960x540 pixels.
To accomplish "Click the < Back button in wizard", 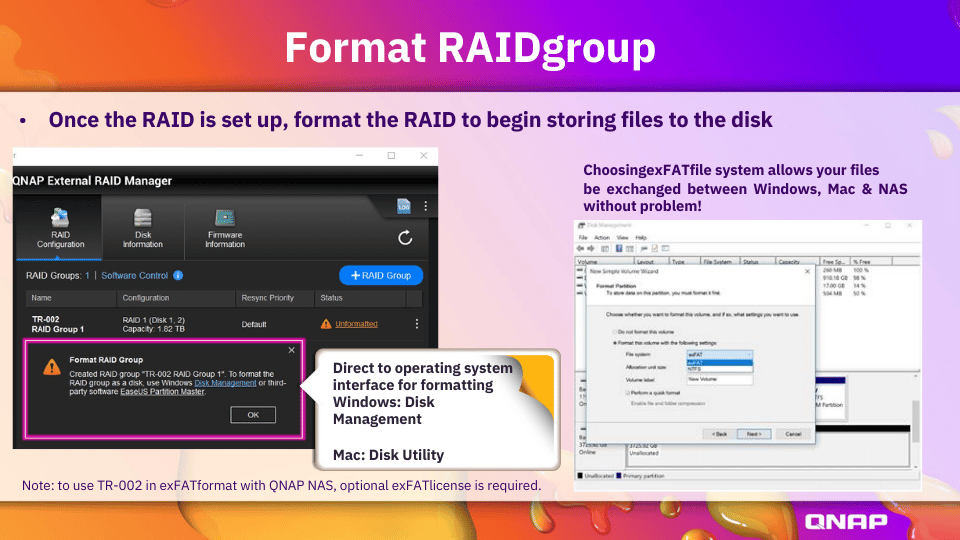I will point(719,434).
